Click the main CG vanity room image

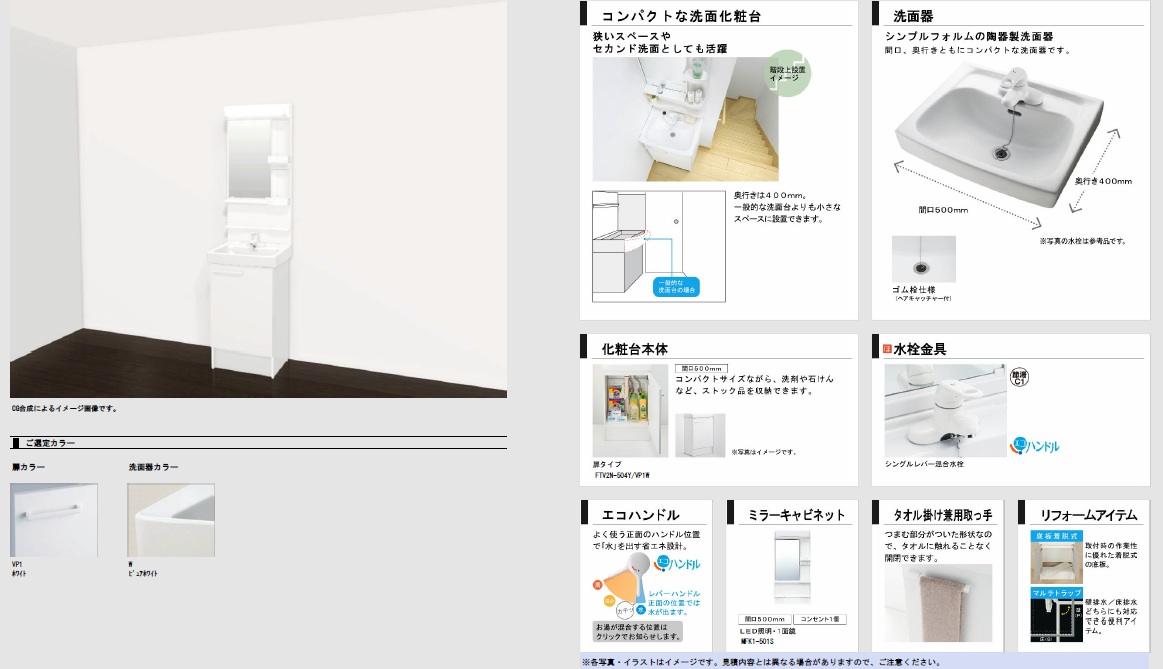tap(258, 200)
